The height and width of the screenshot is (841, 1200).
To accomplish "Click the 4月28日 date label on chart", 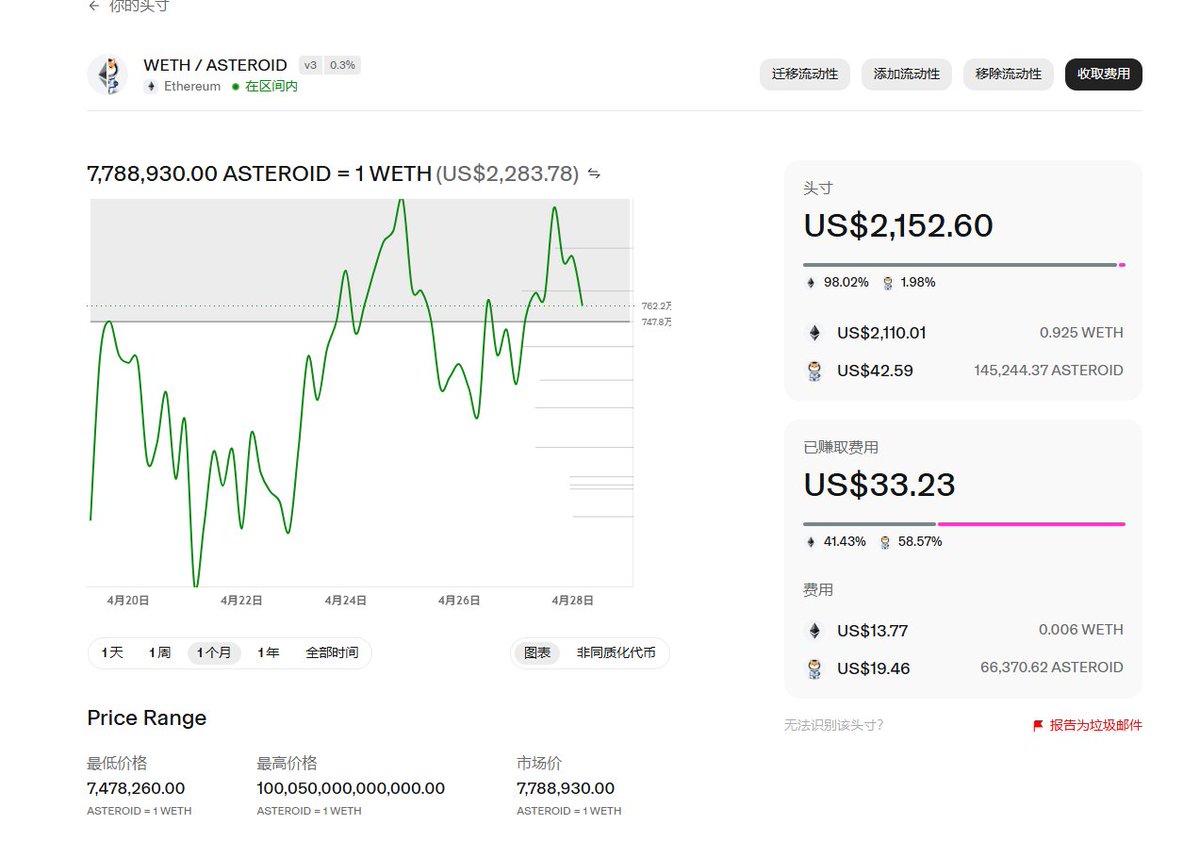I will [x=572, y=601].
